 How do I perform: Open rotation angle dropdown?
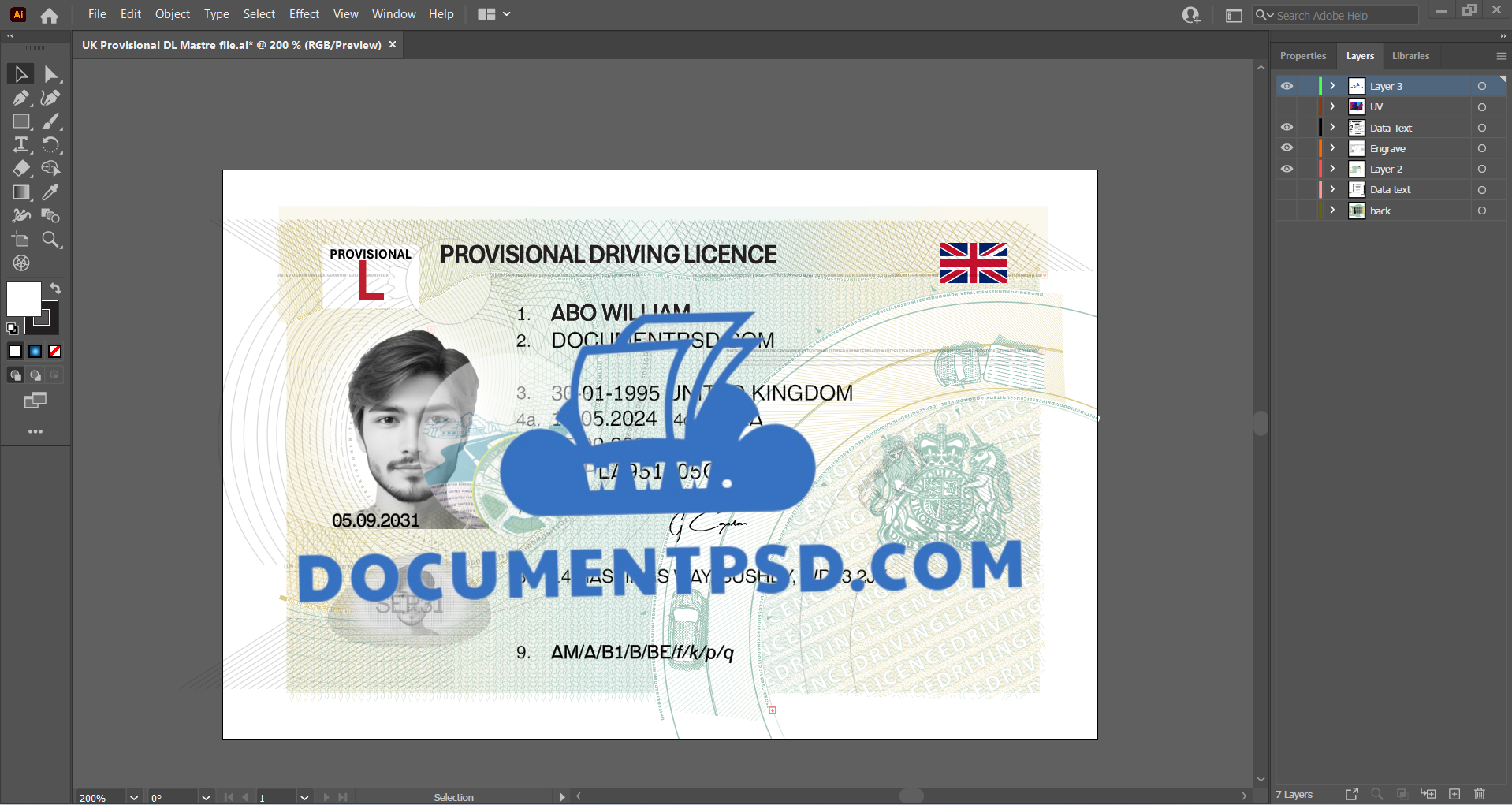click(x=206, y=797)
